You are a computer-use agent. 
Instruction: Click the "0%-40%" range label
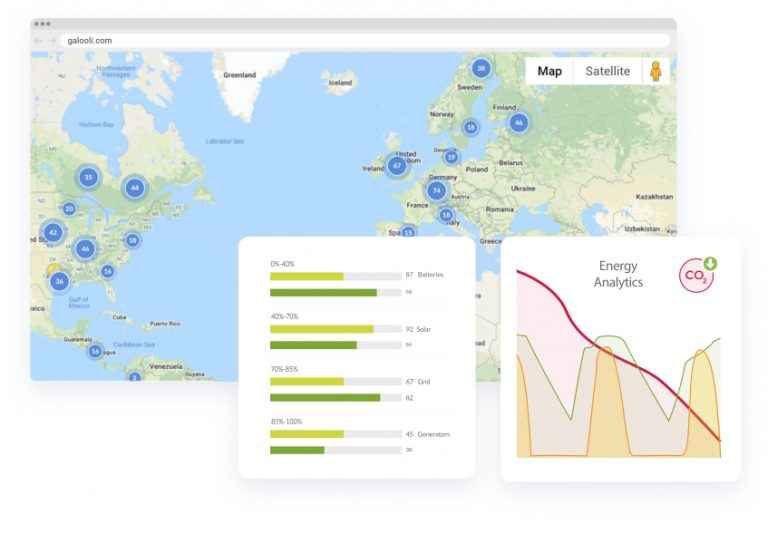282,264
